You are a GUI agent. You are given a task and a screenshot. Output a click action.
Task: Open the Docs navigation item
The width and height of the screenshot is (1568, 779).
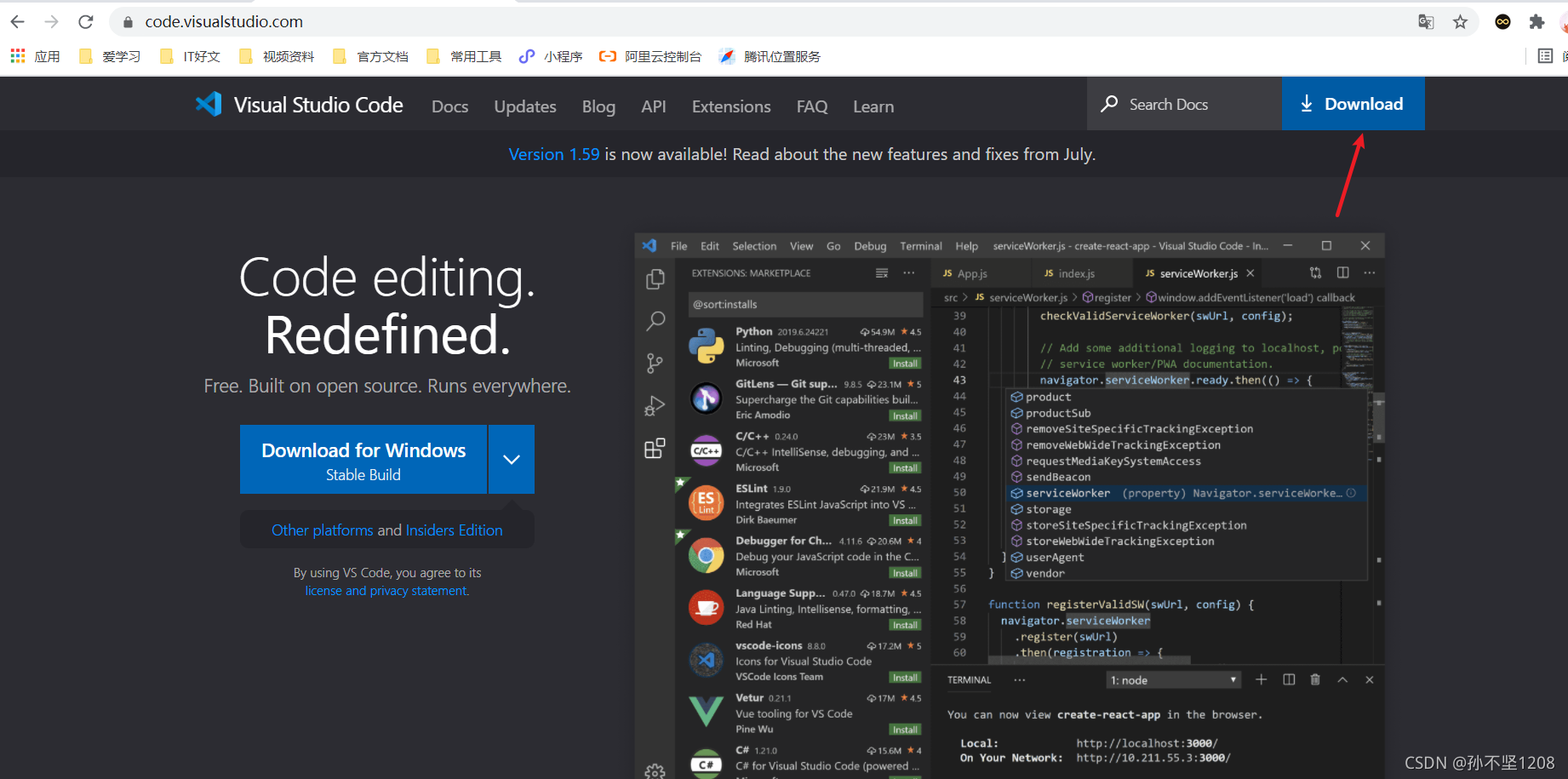tap(449, 106)
